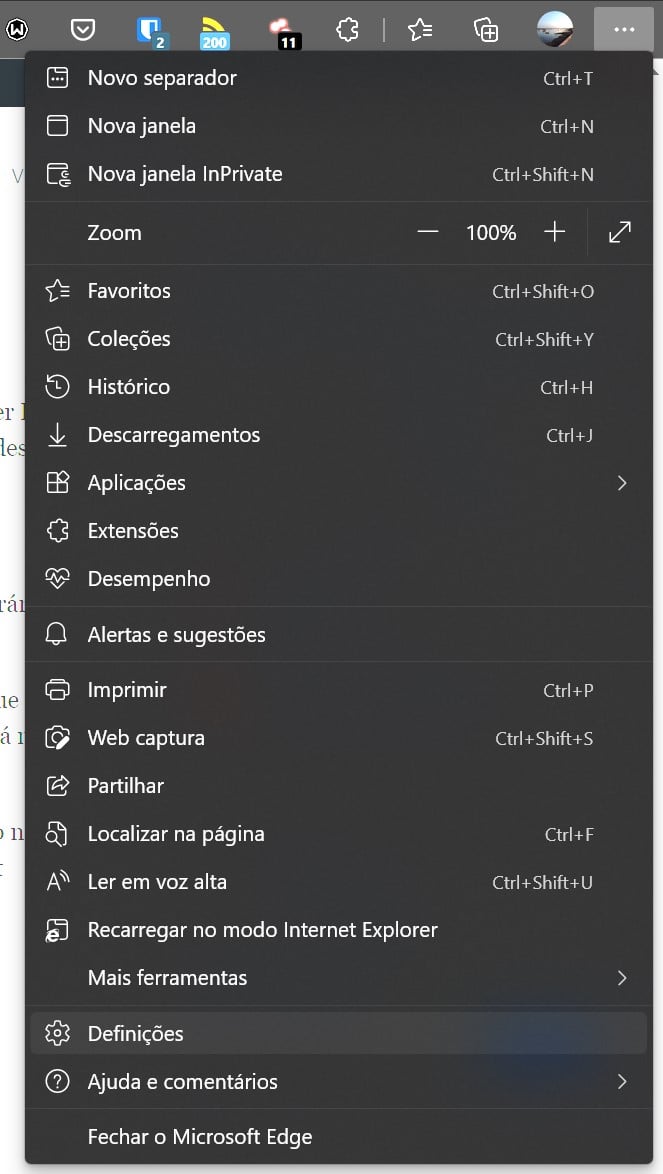This screenshot has width=663, height=1174.
Task: Select Recarregar no modo Internet Explorer
Action: 262,930
